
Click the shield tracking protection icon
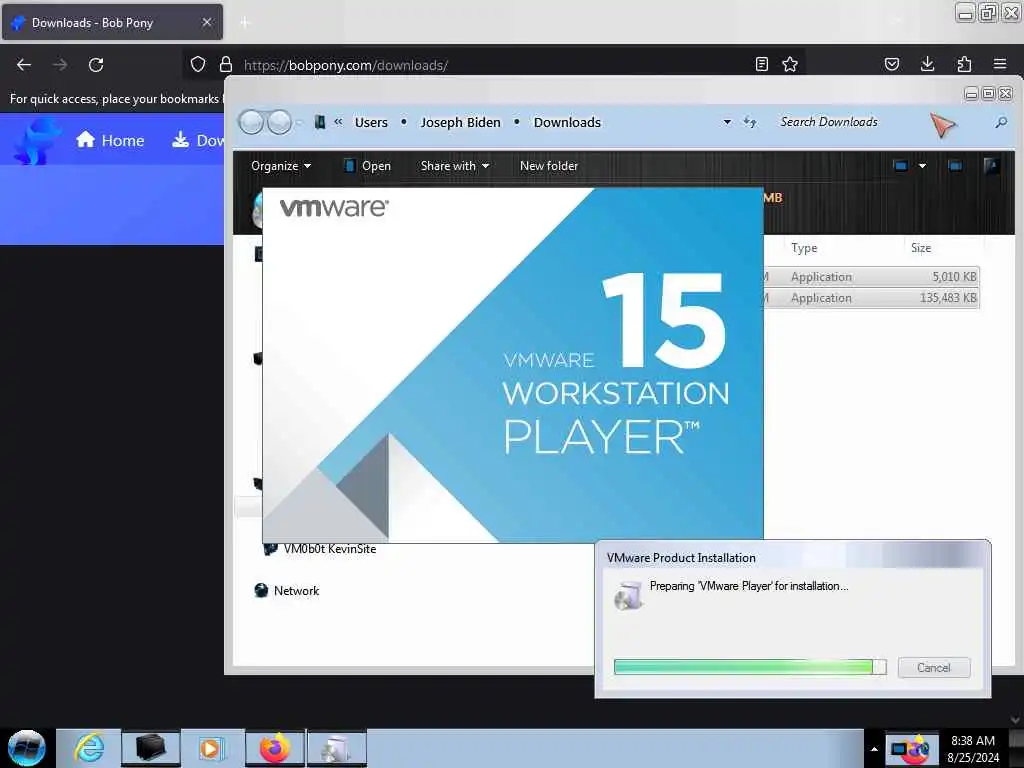[198, 64]
